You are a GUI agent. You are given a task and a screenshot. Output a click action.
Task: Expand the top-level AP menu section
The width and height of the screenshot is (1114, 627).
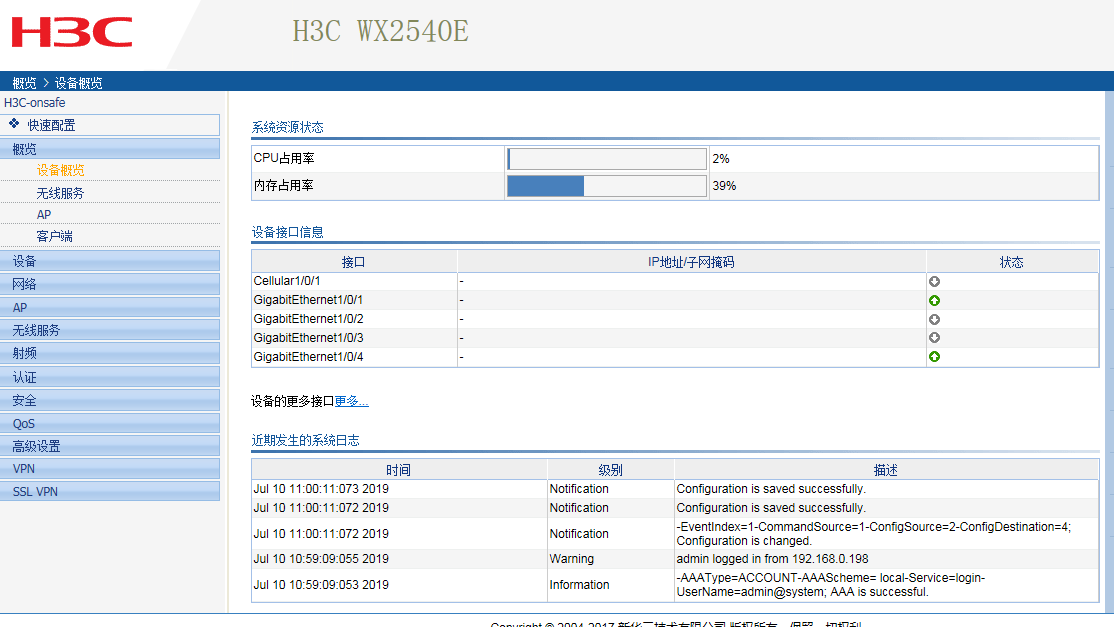[x=110, y=307]
